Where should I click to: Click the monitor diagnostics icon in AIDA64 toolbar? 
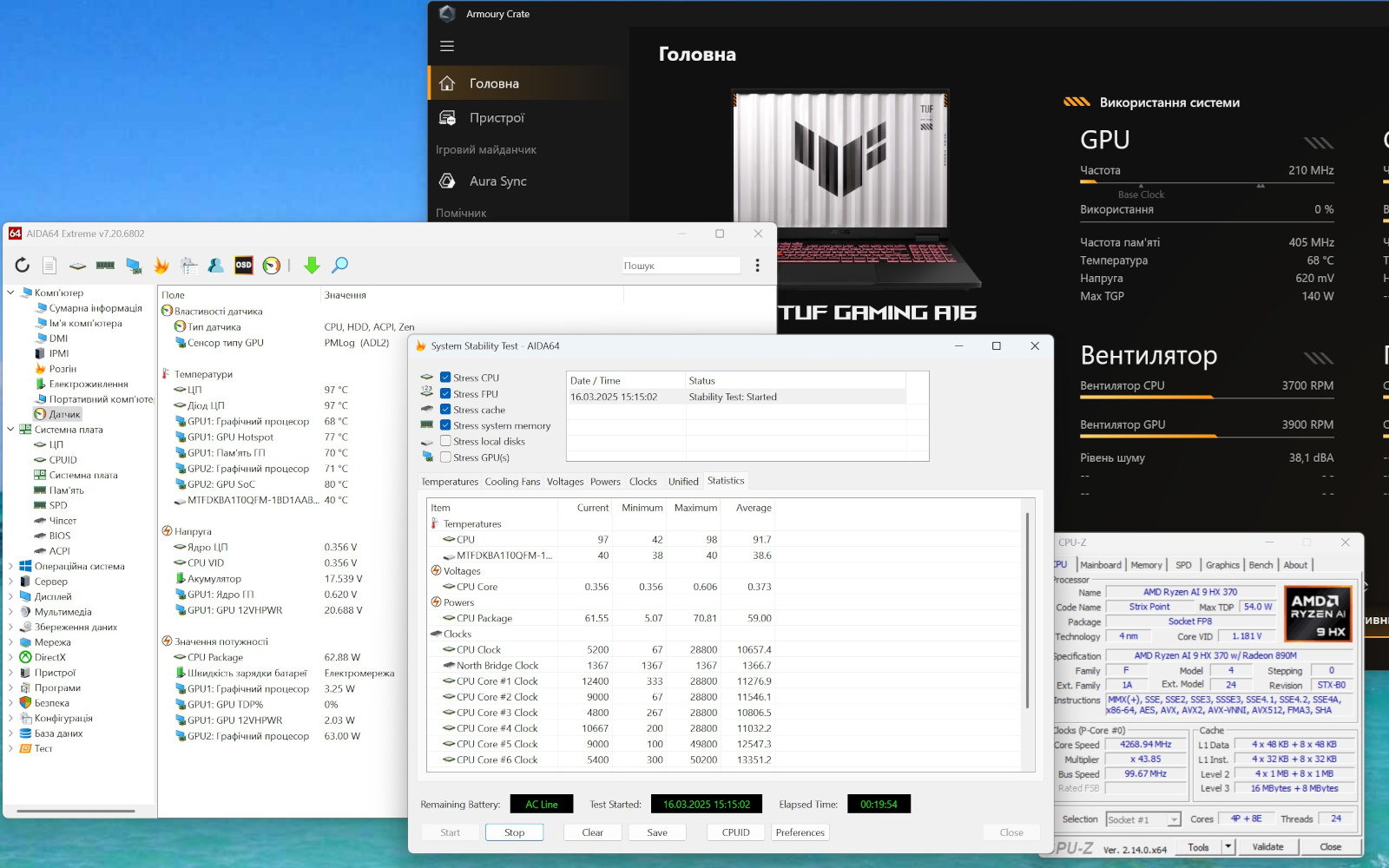coord(133,266)
